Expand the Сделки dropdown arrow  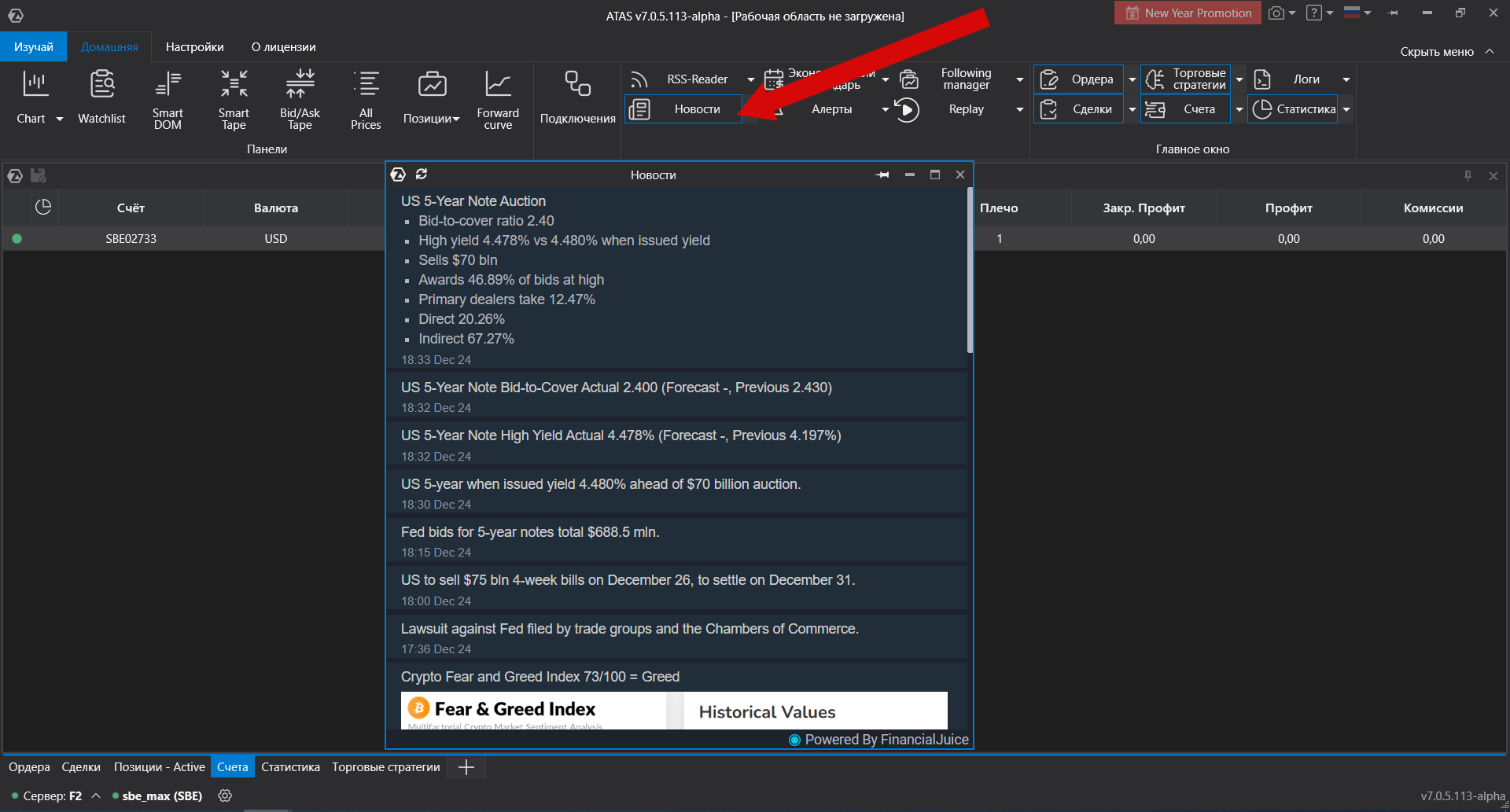1132,109
